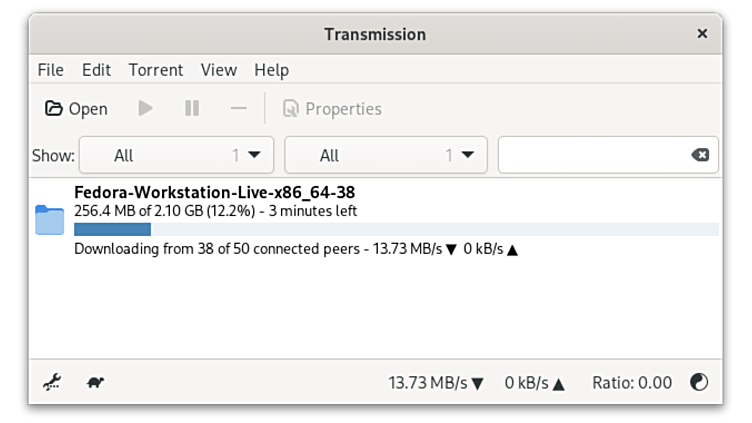This screenshot has width=752, height=423.
Task: Open the wrench options menu
Action: click(x=52, y=382)
